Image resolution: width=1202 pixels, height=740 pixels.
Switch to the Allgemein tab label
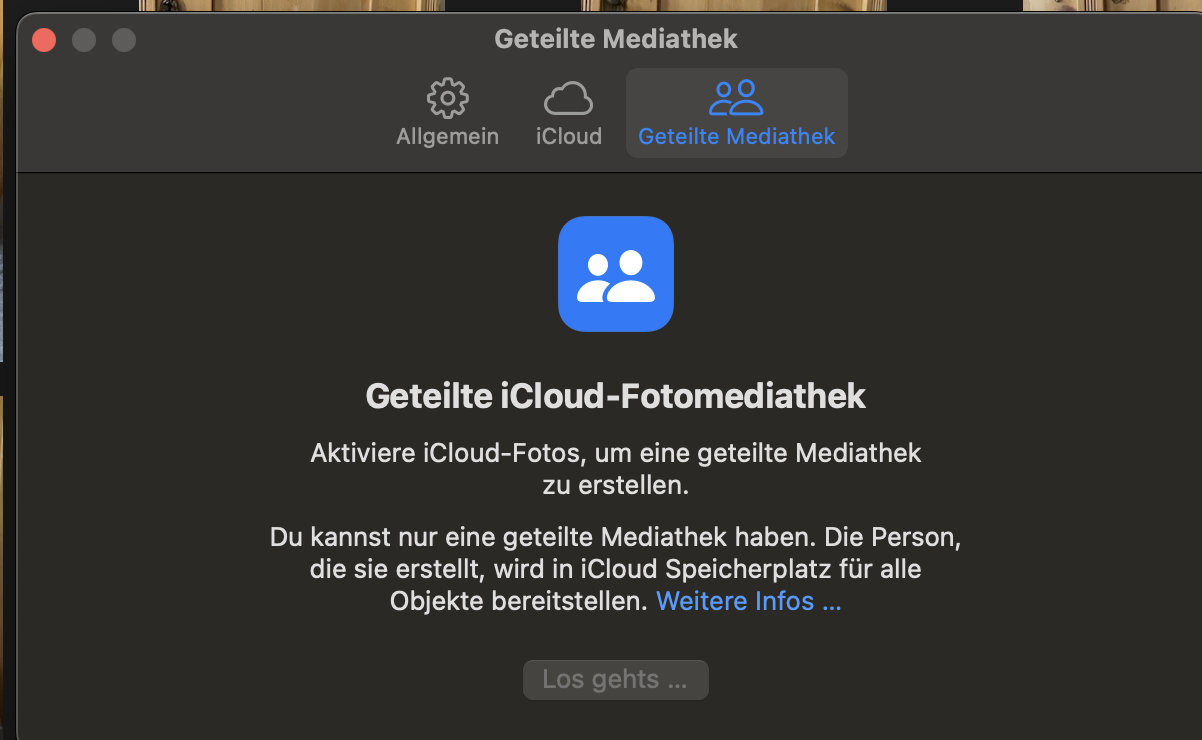click(x=447, y=136)
